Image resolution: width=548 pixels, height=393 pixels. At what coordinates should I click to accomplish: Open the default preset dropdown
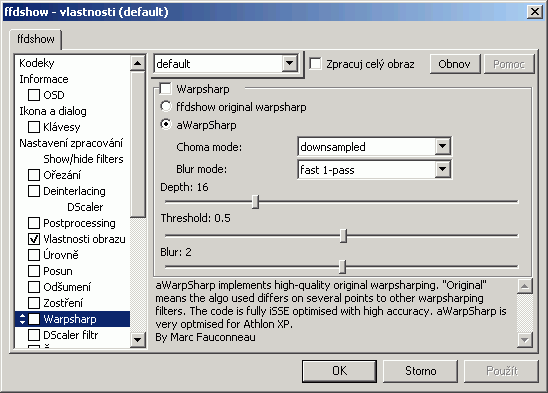click(289, 64)
